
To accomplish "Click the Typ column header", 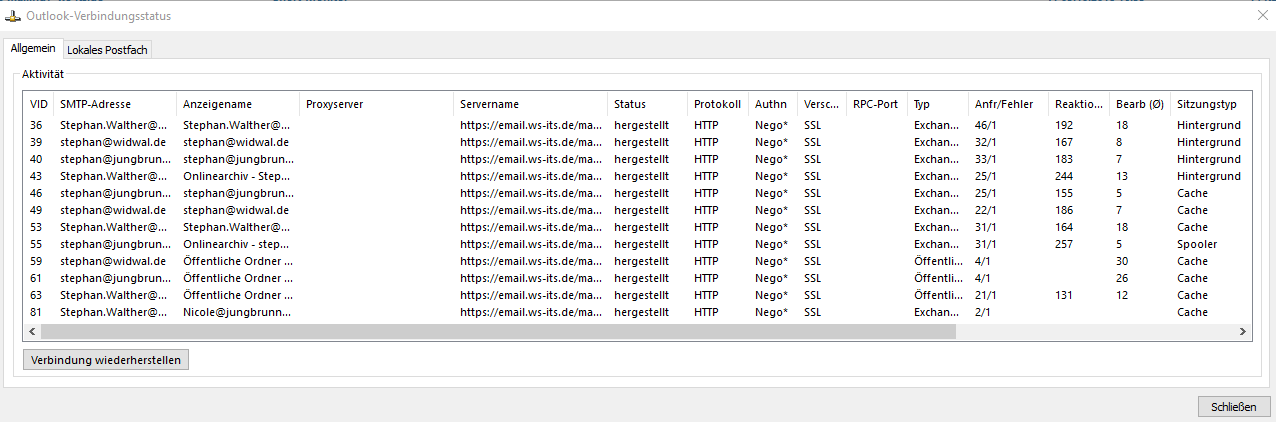I will pos(939,104).
